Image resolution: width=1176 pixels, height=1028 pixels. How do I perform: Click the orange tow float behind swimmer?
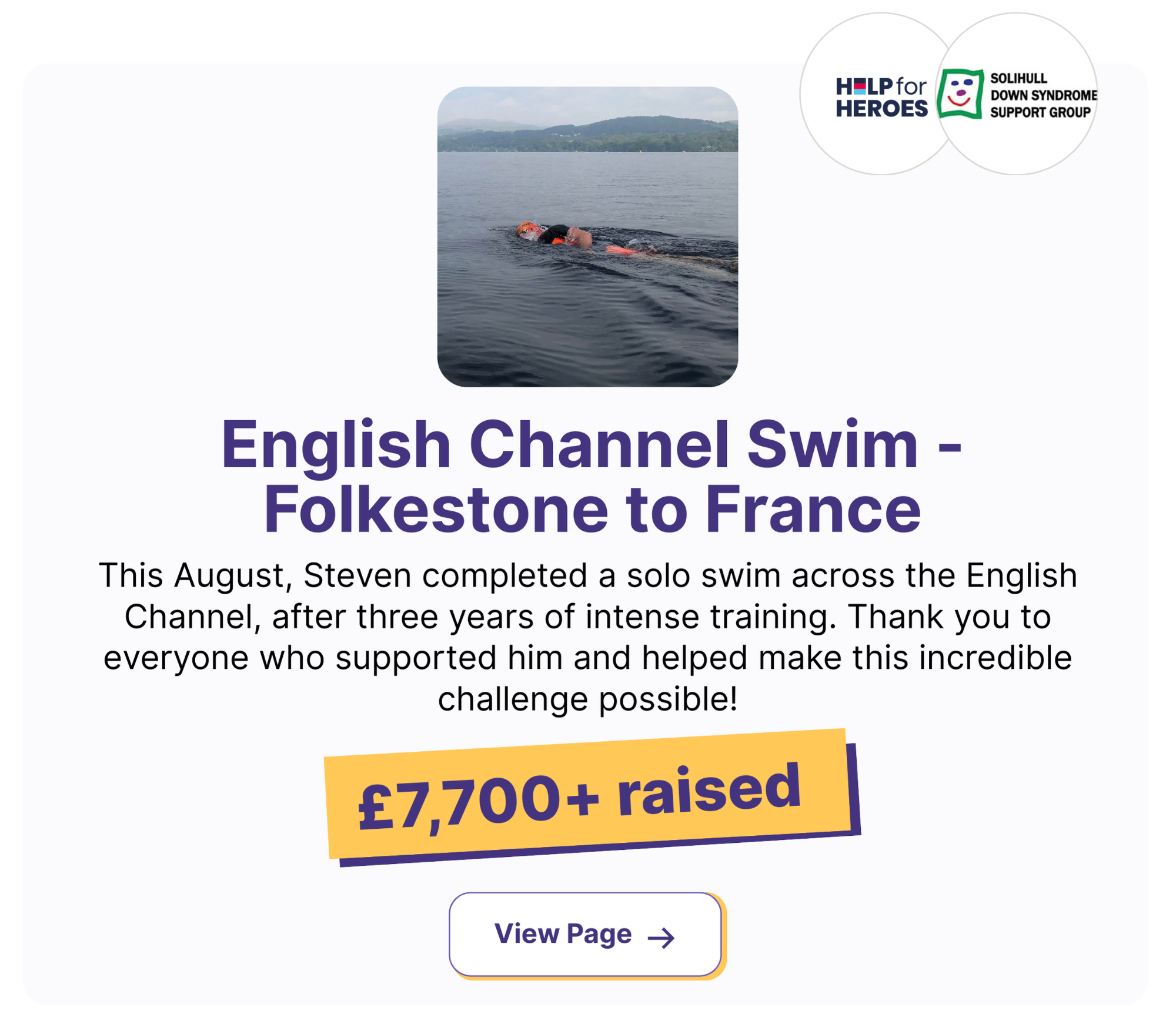(x=621, y=251)
